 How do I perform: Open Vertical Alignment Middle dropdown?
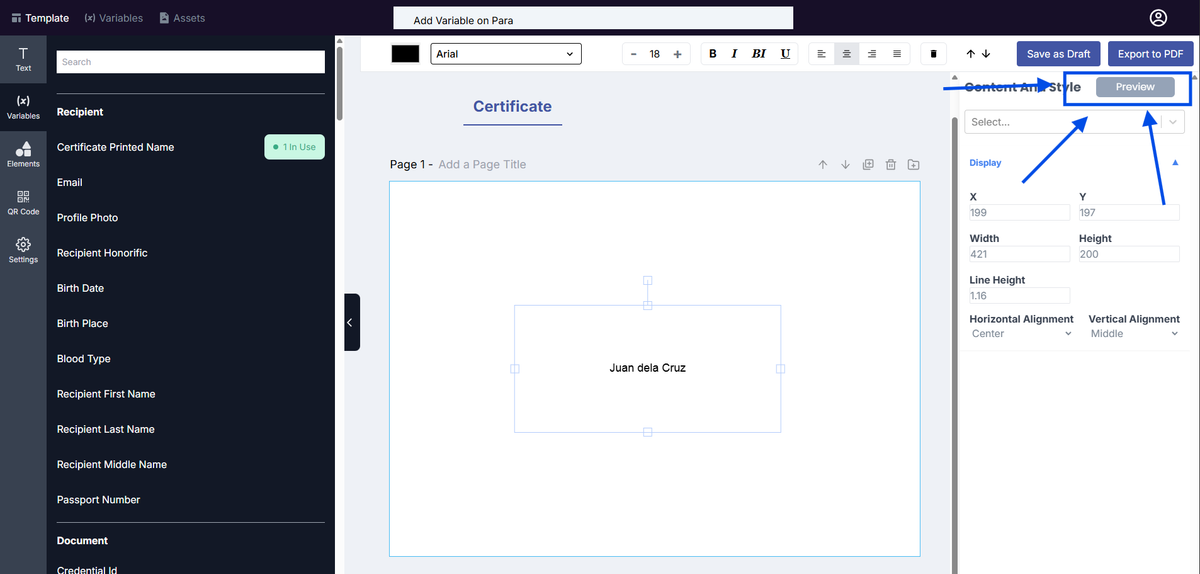tap(1134, 334)
